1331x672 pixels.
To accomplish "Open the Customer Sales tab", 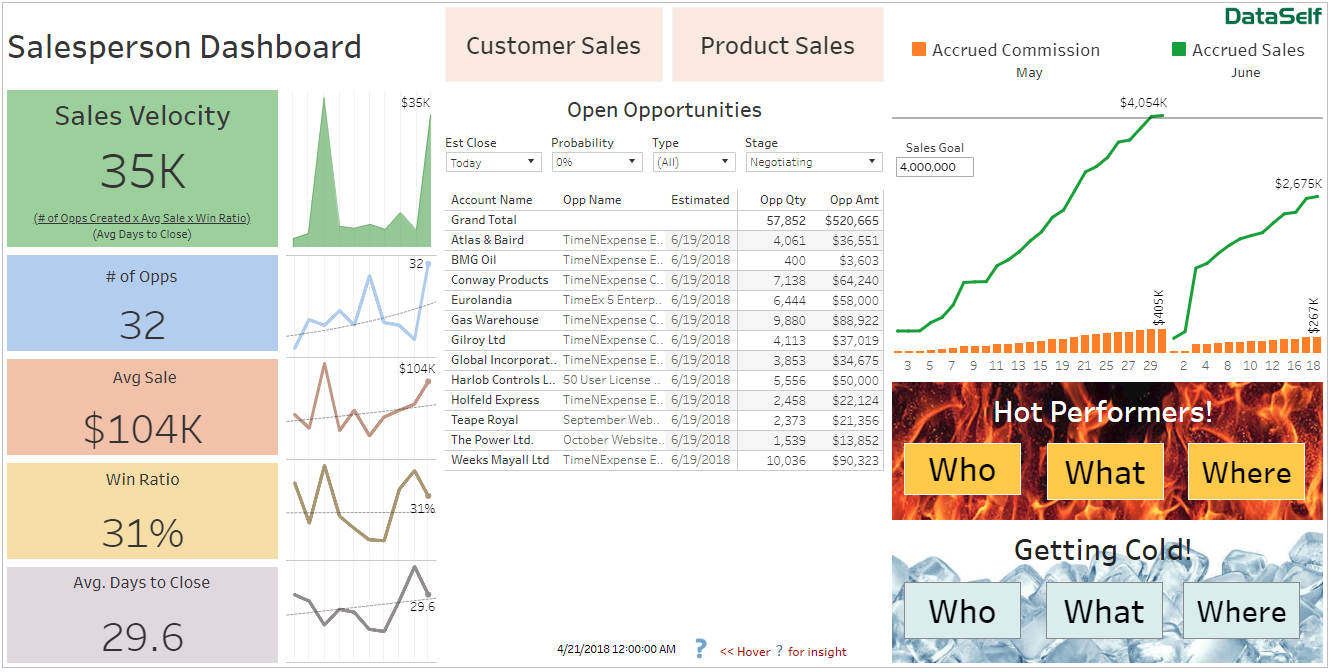I will pyautogui.click(x=553, y=46).
